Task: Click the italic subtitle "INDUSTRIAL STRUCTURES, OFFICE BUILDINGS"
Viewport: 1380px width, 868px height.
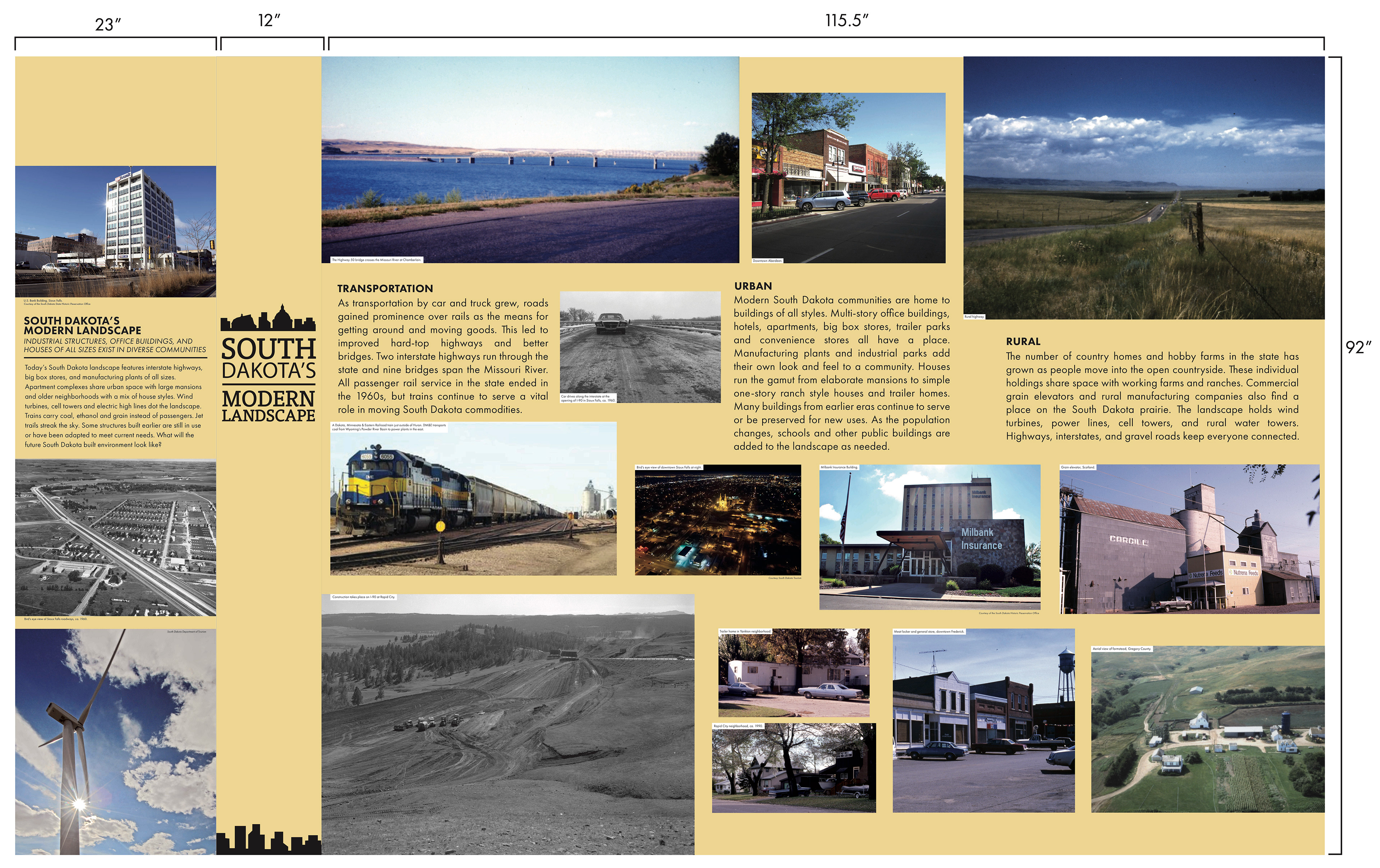Action: point(115,345)
